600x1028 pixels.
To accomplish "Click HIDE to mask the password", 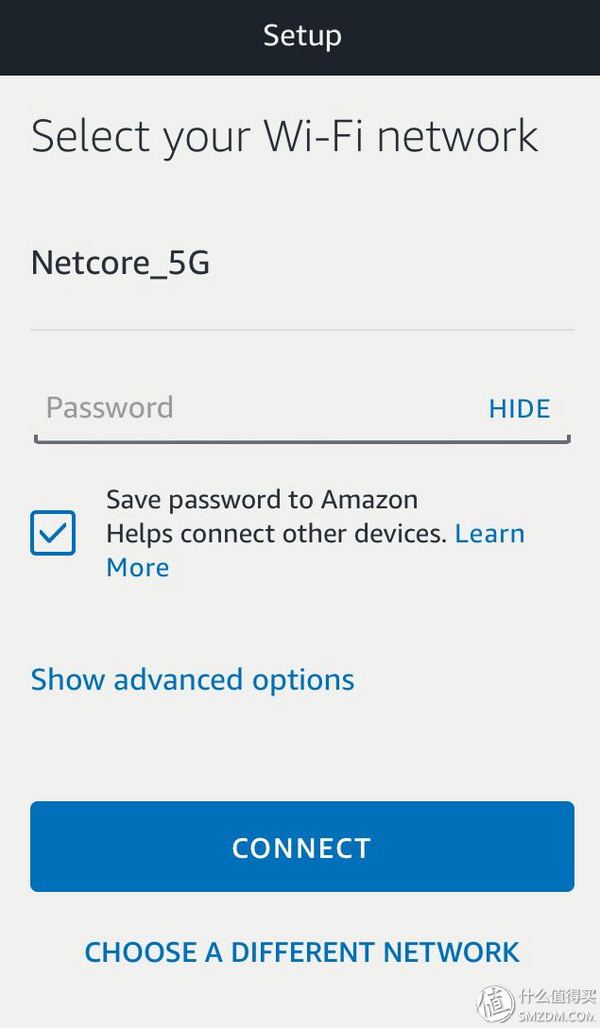I will (x=519, y=408).
